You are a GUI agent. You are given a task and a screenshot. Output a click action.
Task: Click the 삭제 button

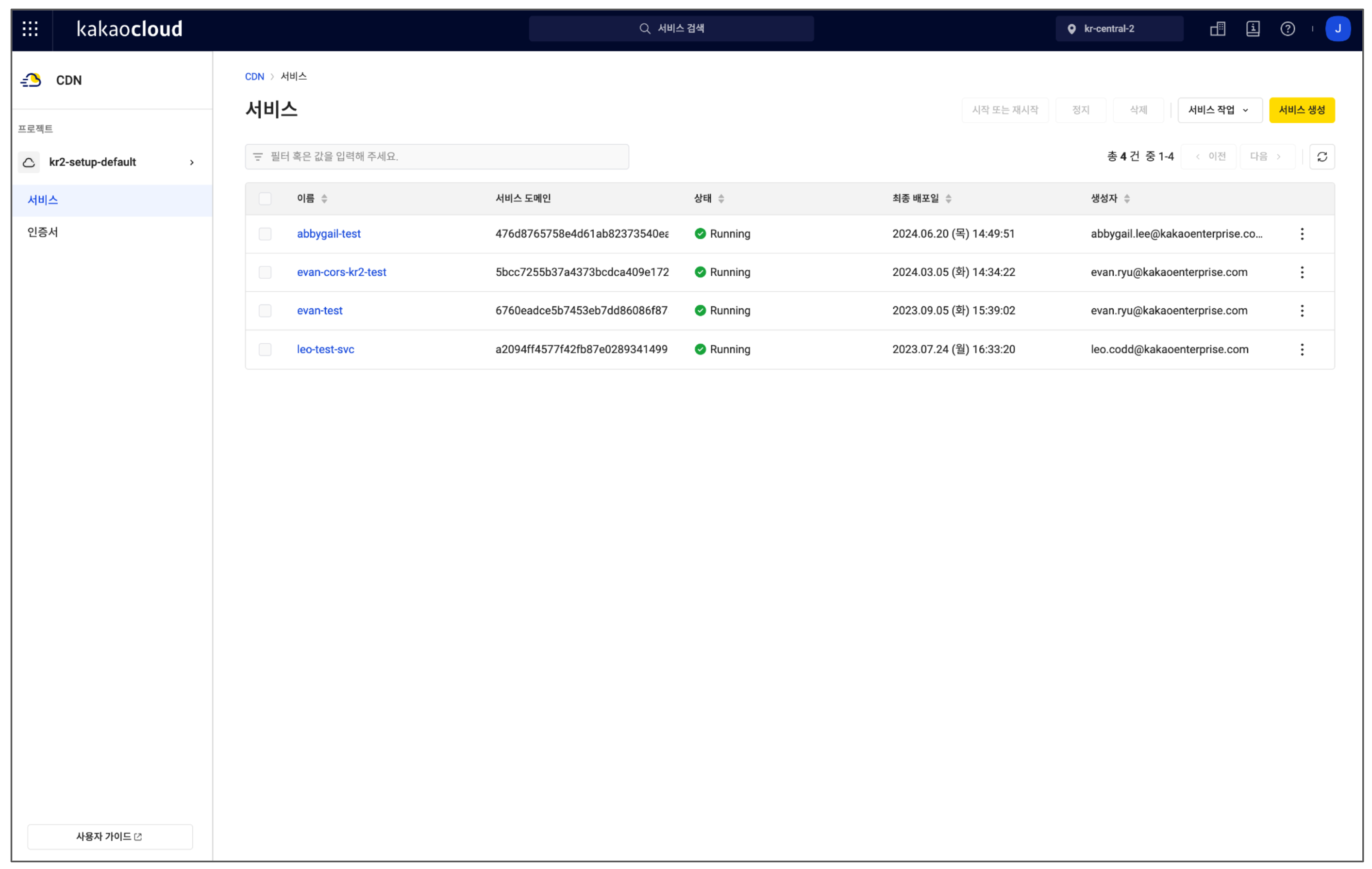[1138, 110]
